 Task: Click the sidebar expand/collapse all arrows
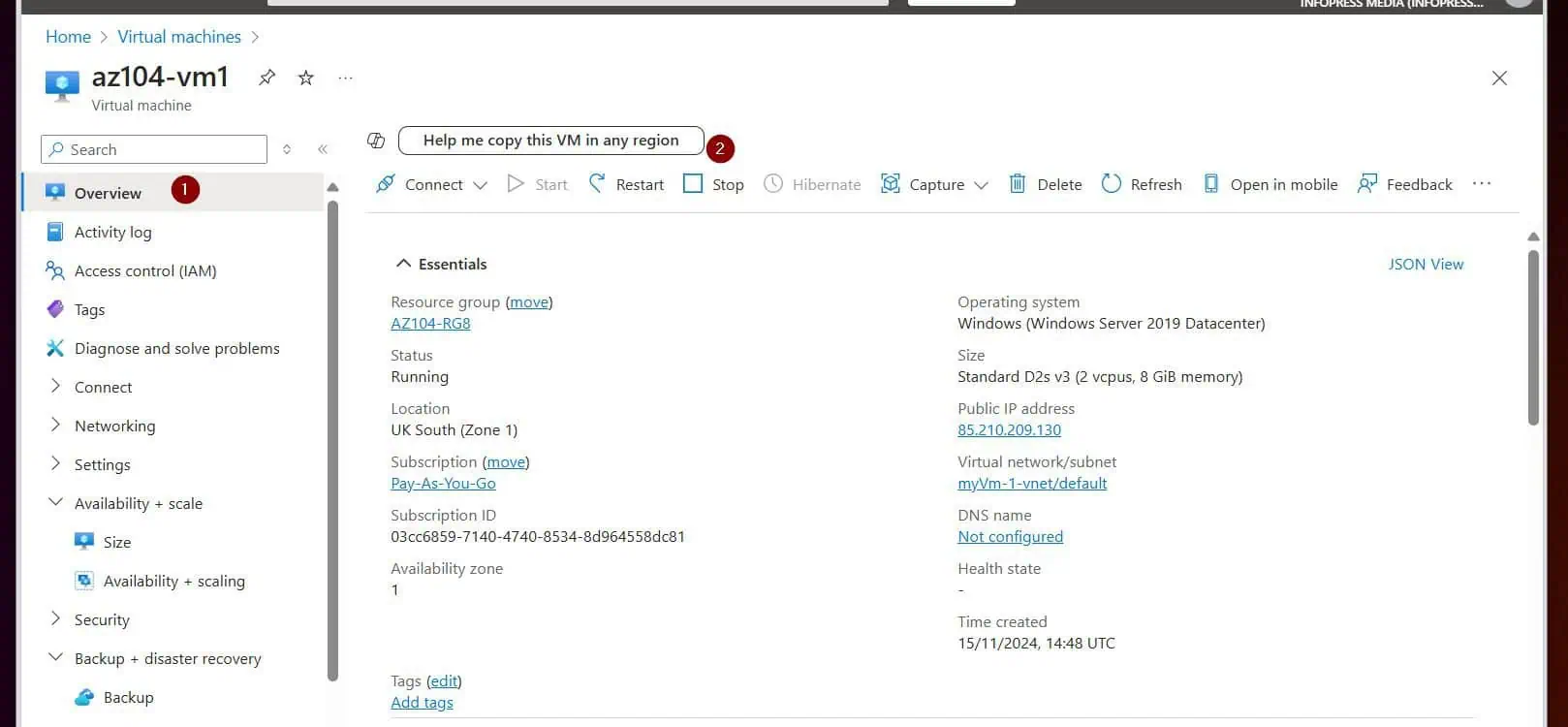[x=287, y=149]
